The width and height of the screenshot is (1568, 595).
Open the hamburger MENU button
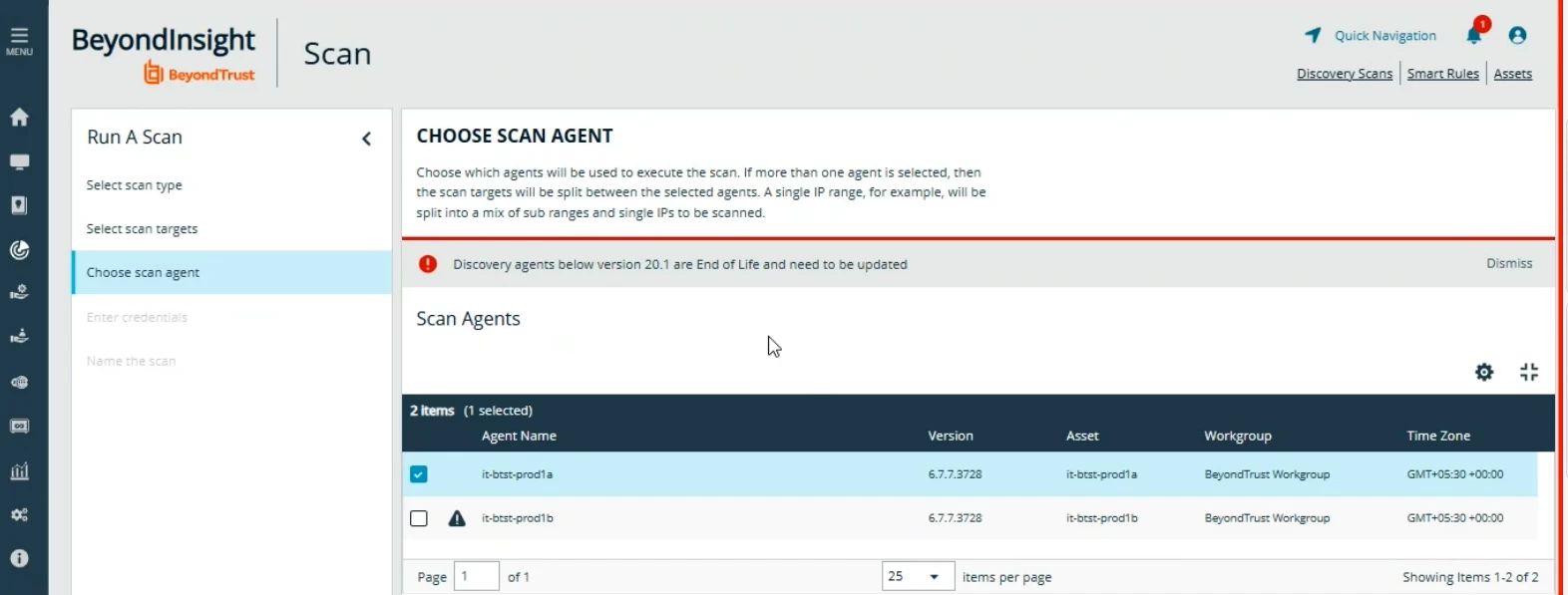[x=19, y=41]
